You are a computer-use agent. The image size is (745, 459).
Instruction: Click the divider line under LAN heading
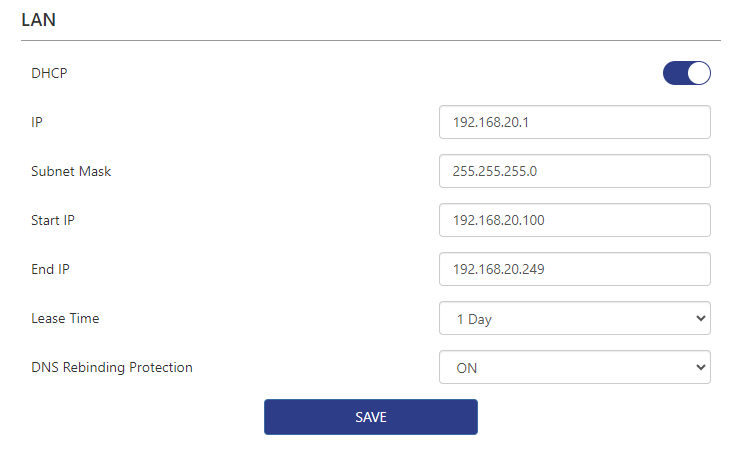[370, 41]
